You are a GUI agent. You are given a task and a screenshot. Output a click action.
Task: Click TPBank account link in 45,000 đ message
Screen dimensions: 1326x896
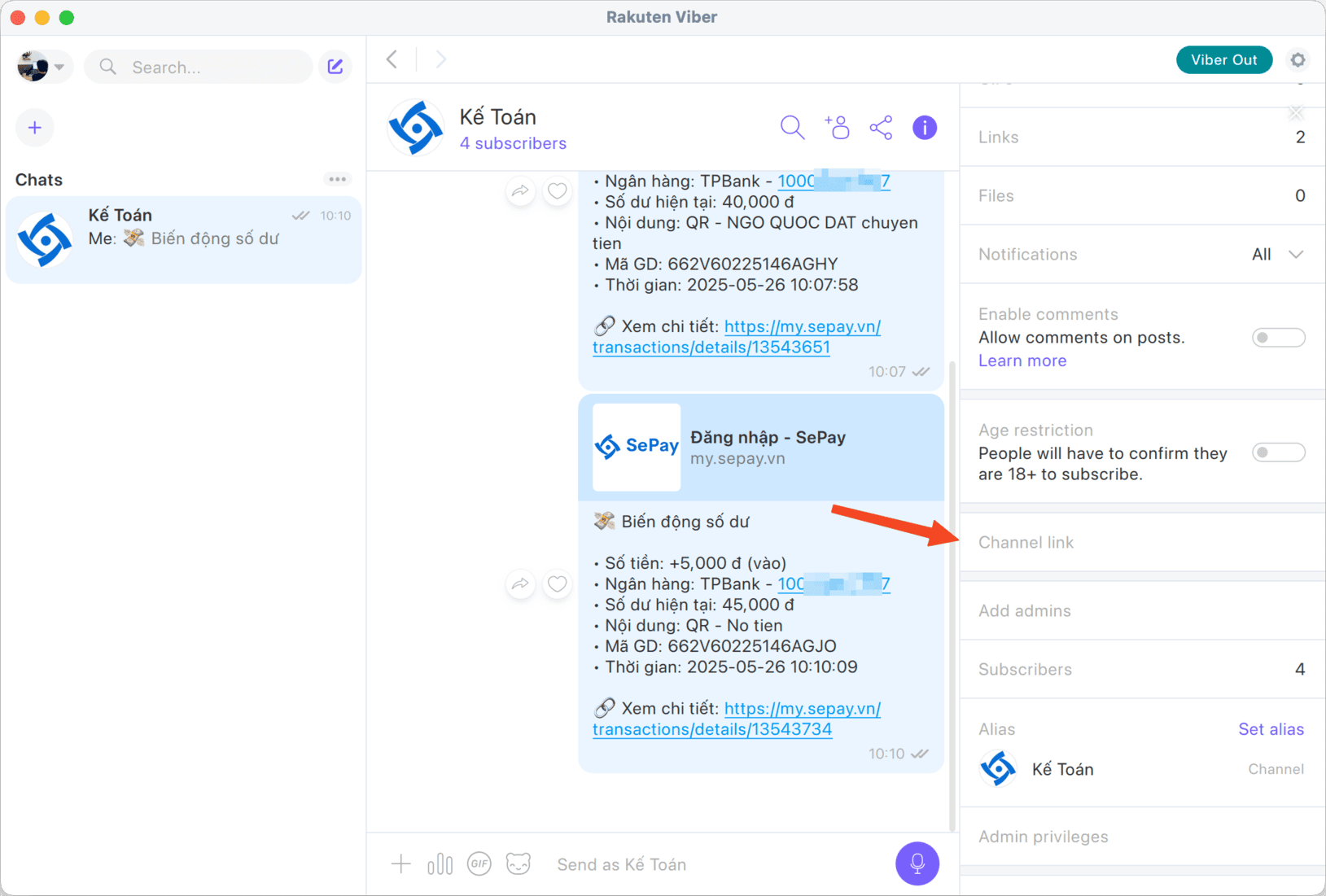834,583
